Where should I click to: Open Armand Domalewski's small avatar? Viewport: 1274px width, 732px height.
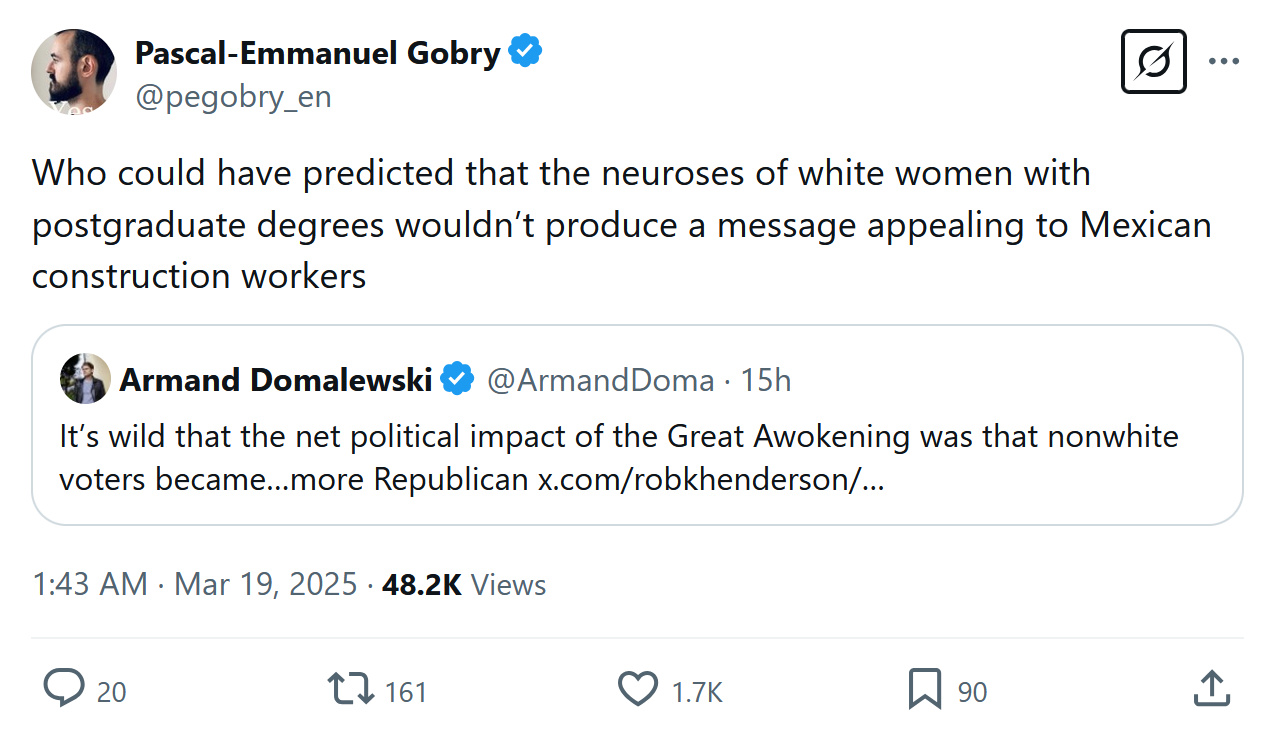(x=85, y=379)
